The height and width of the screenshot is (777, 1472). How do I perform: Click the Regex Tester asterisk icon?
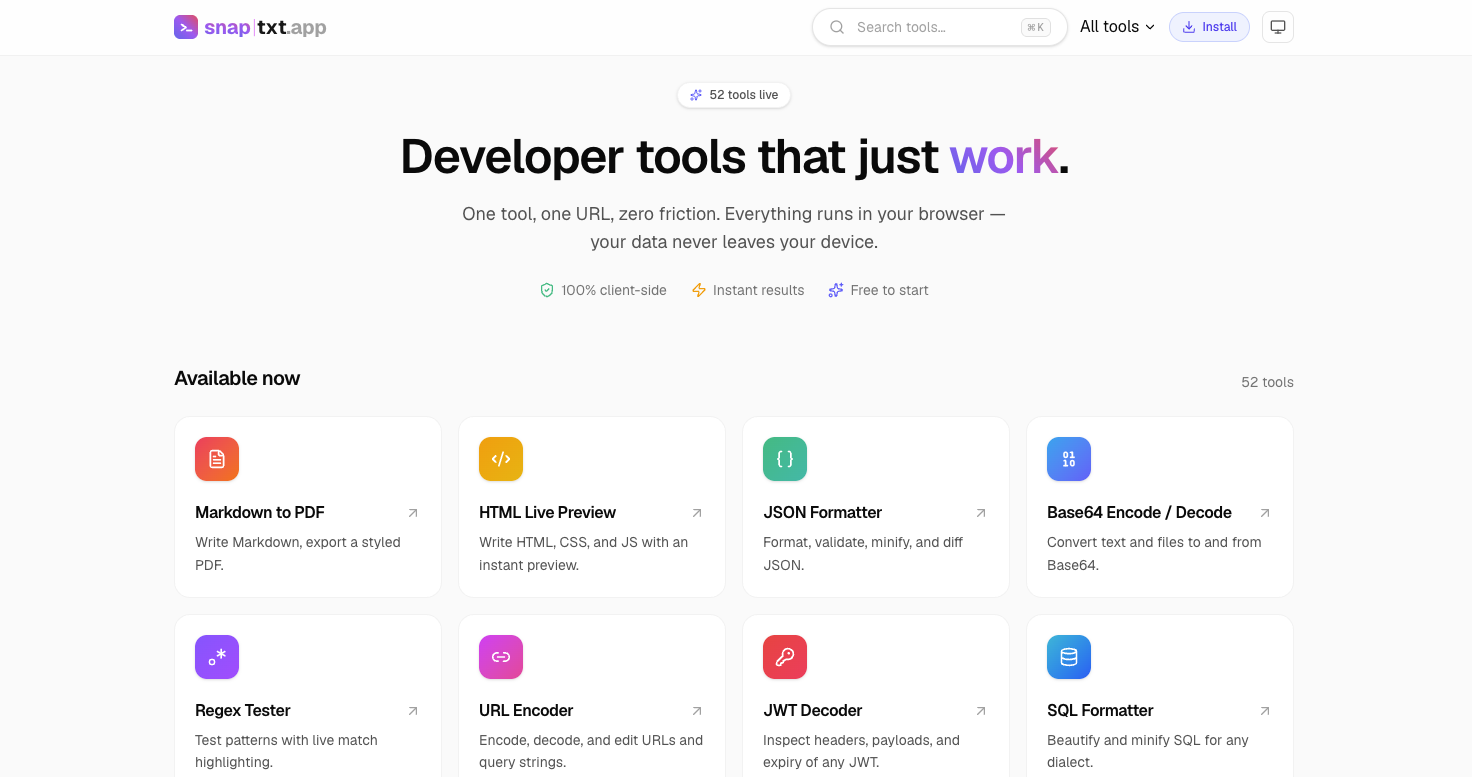click(217, 657)
